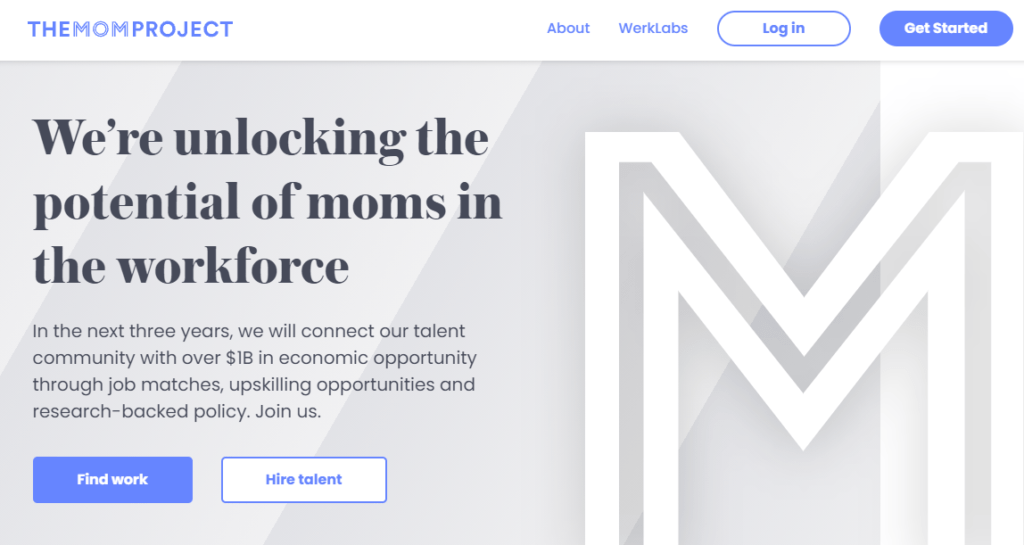Click the PROJECT word in the logo
This screenshot has width=1024, height=545.
pos(182,29)
